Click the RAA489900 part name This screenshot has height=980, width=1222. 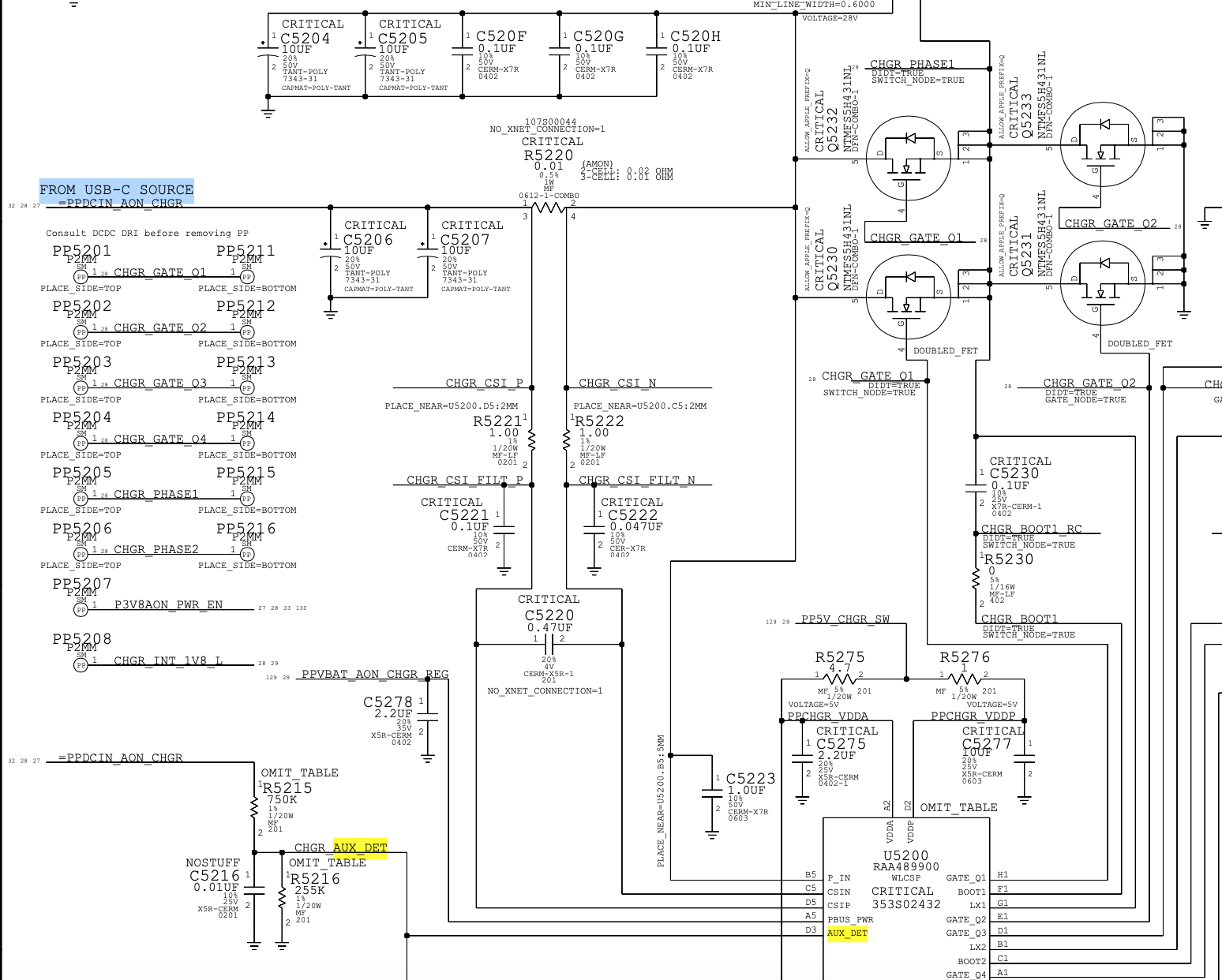[906, 866]
